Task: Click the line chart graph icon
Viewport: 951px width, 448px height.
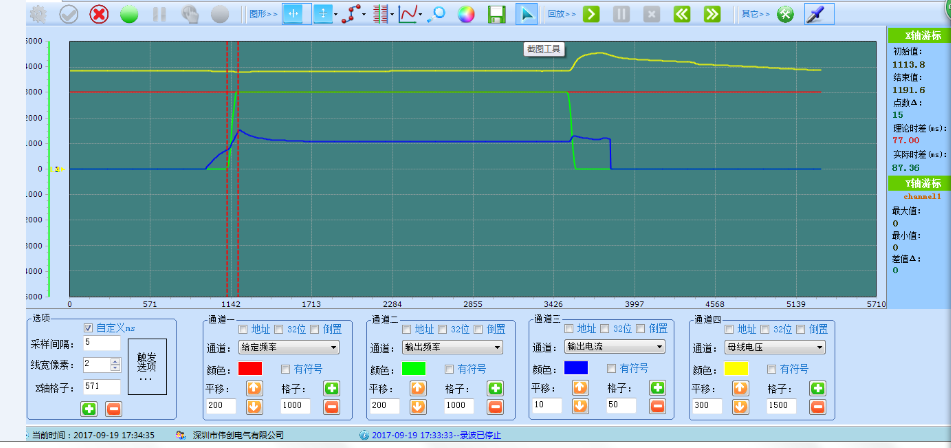Action: (x=407, y=14)
